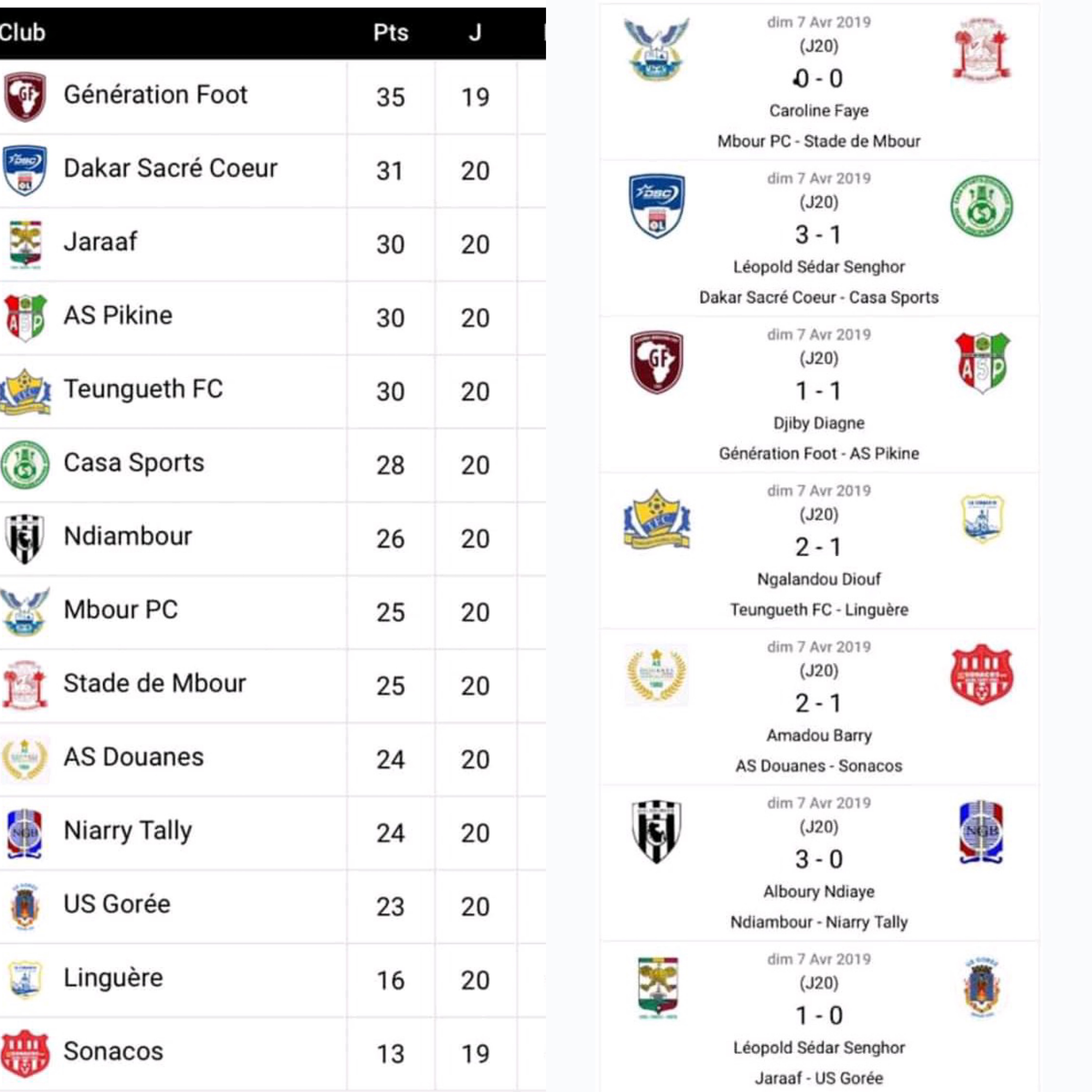Open the Mbour PC - Stade de Mbour match
1092x1092 pixels.
click(x=818, y=141)
